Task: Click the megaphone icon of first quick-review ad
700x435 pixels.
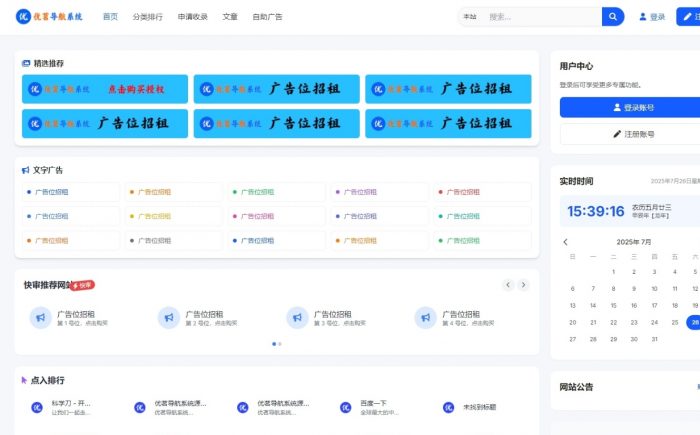Action: point(41,317)
